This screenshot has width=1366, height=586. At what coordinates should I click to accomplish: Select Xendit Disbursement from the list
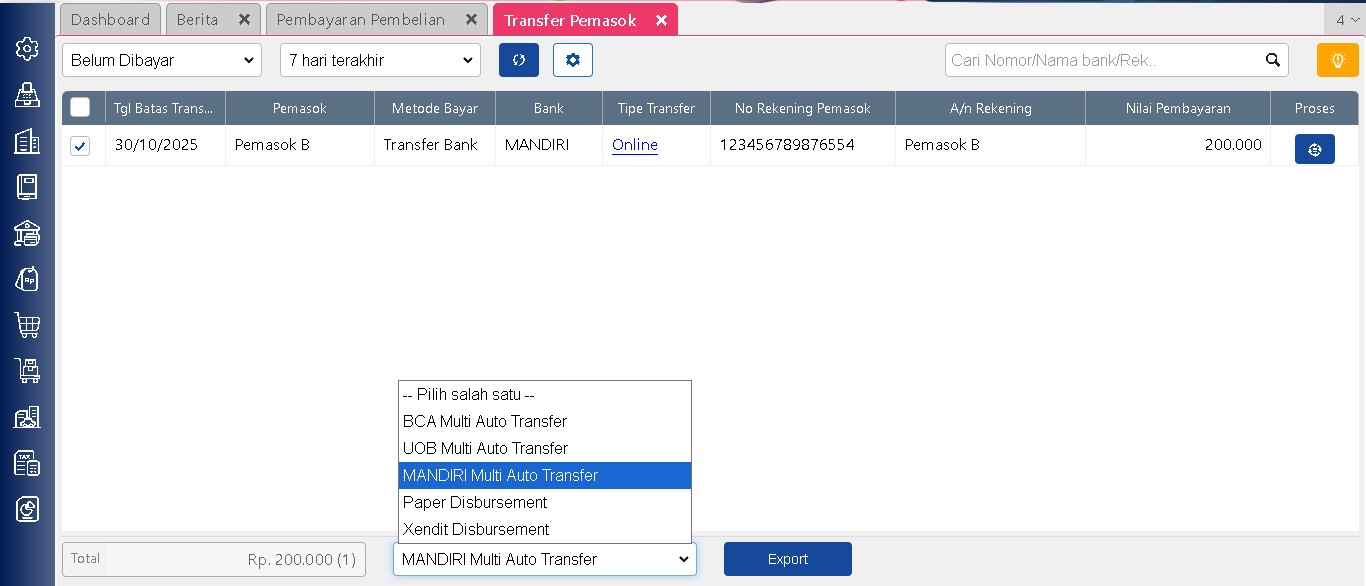tap(476, 529)
